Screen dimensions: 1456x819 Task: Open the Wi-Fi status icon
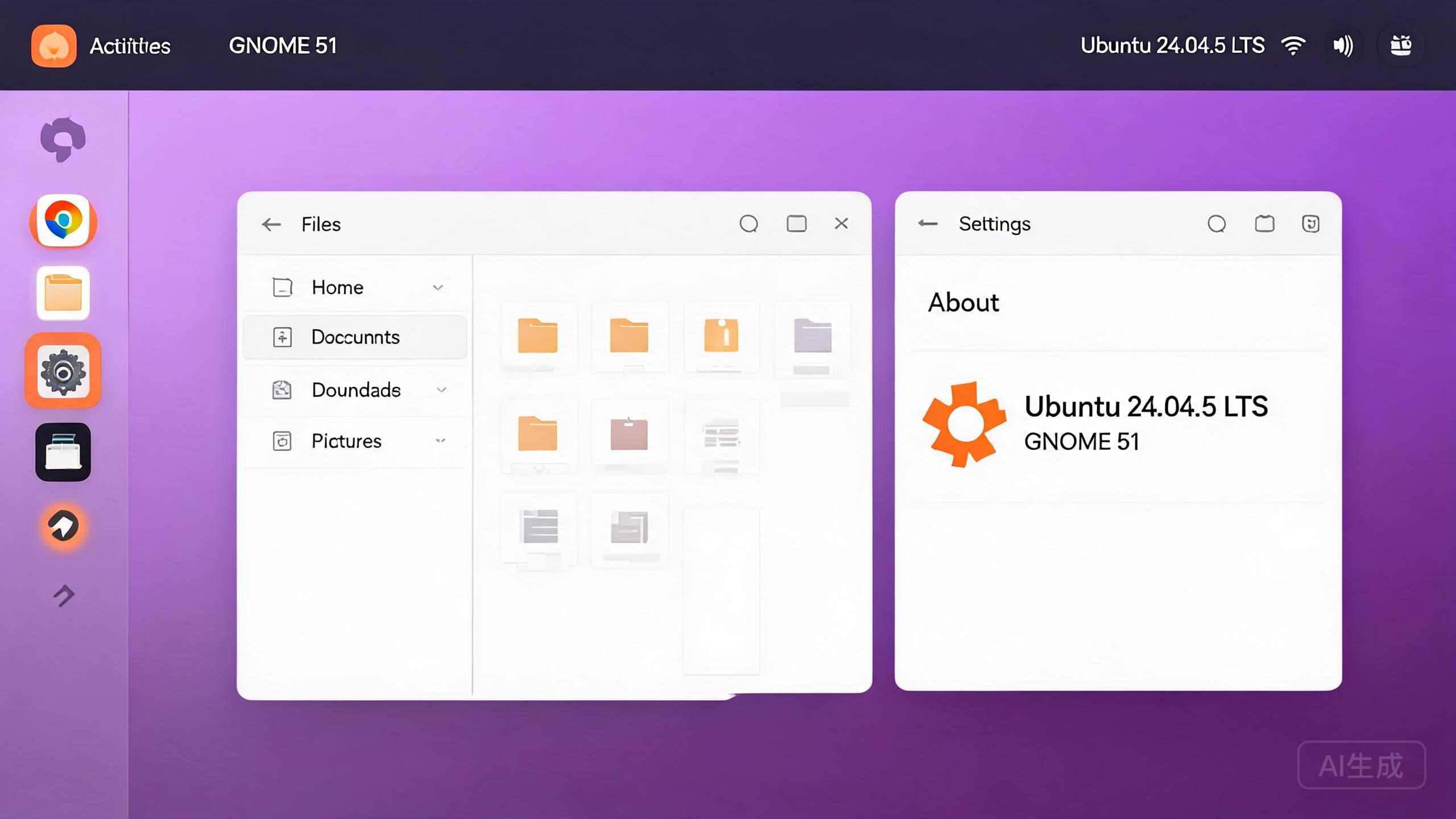tap(1293, 45)
